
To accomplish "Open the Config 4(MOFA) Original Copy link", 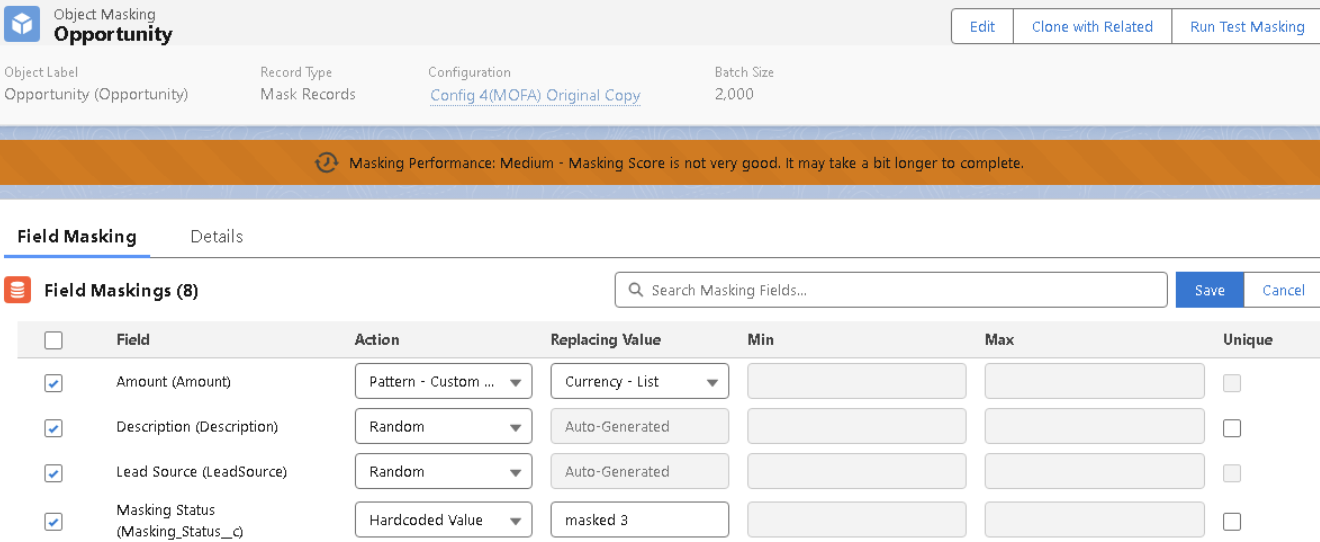I will [535, 96].
